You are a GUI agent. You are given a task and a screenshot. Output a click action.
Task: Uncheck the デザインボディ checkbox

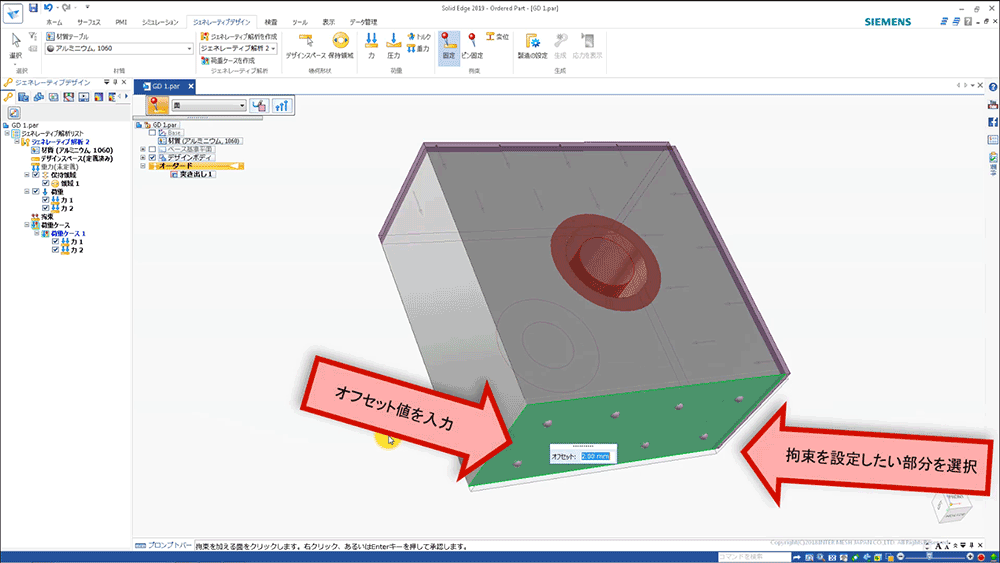click(x=152, y=157)
